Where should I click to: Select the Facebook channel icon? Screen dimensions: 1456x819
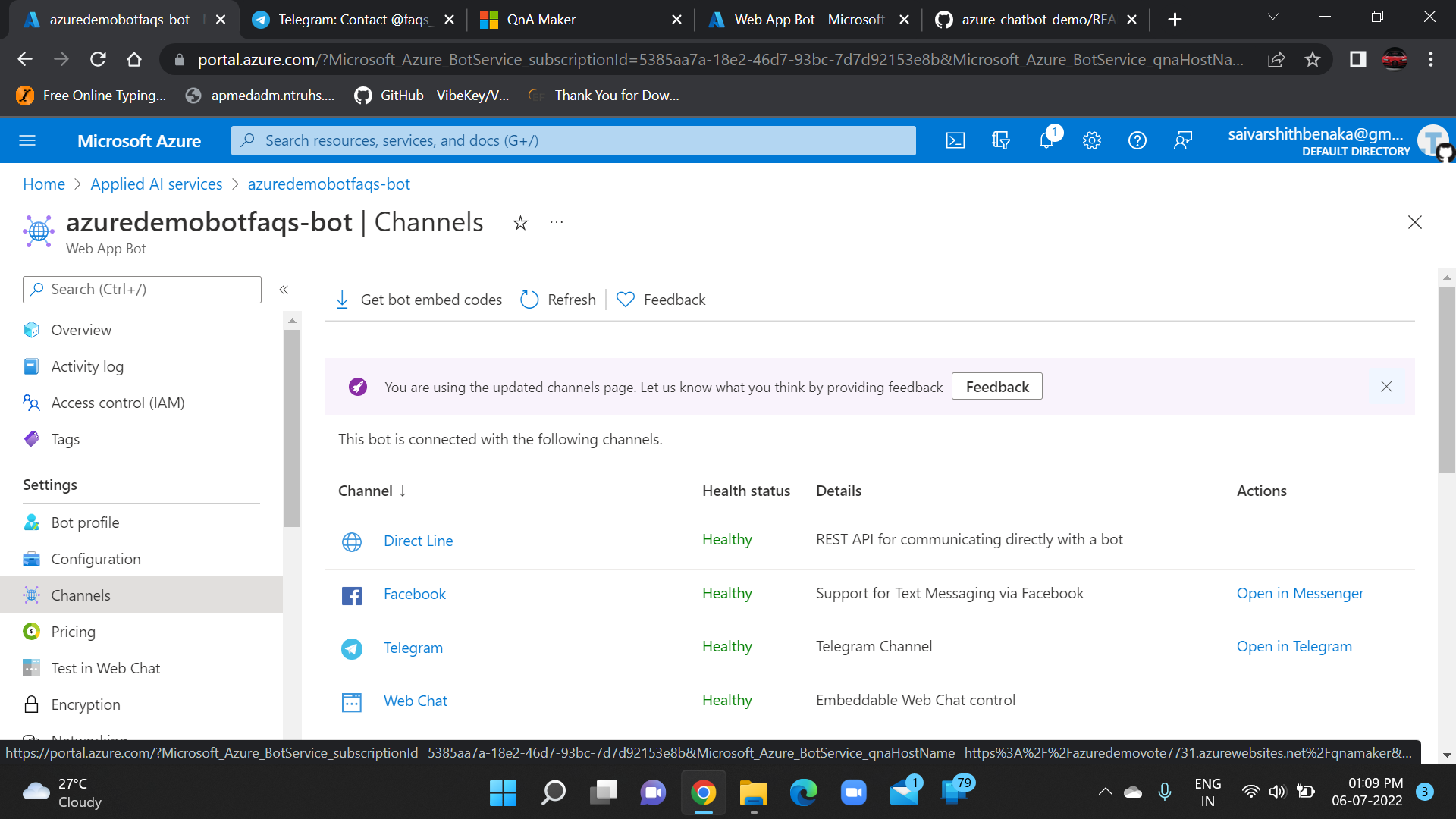pos(352,595)
